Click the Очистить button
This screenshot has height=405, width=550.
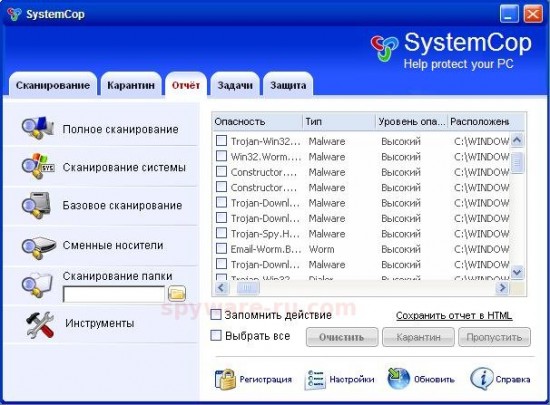342,337
